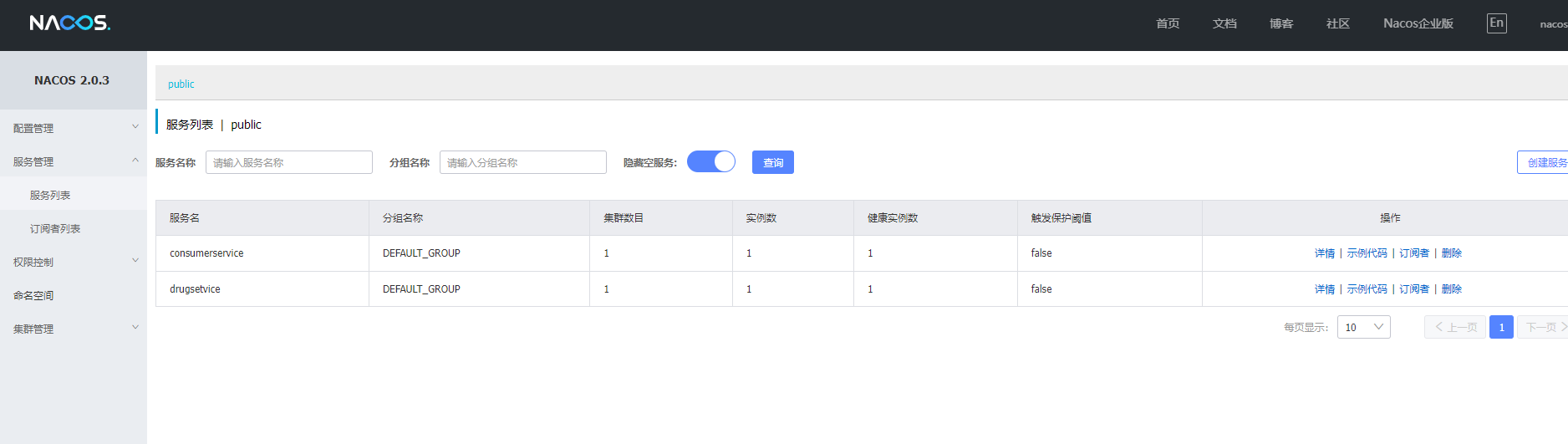
Task: Open 订阅者列表 in the sidebar
Action: 55,228
